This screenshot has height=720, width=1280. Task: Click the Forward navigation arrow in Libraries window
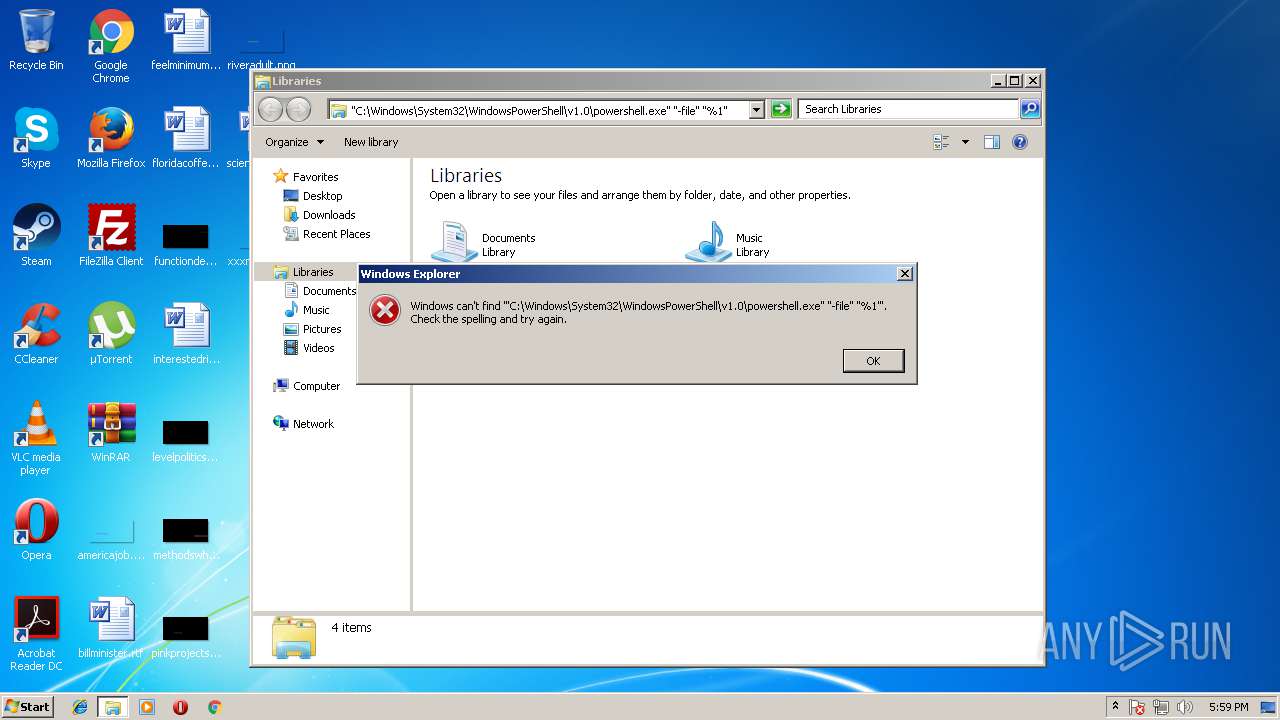tap(298, 110)
